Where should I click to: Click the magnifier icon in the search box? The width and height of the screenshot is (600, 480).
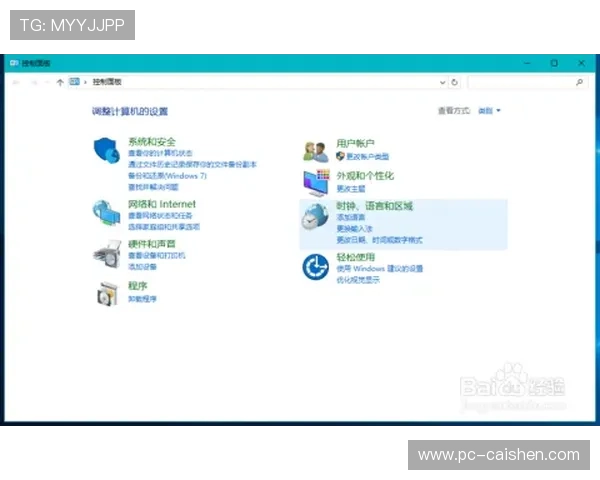tap(579, 82)
